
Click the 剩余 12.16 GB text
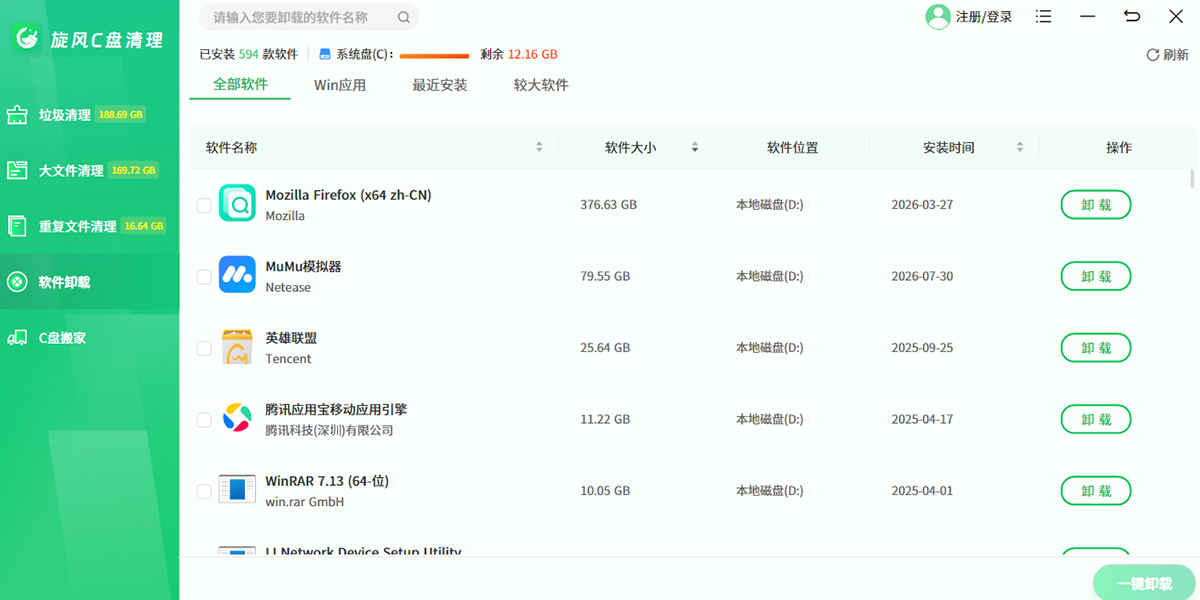click(519, 55)
